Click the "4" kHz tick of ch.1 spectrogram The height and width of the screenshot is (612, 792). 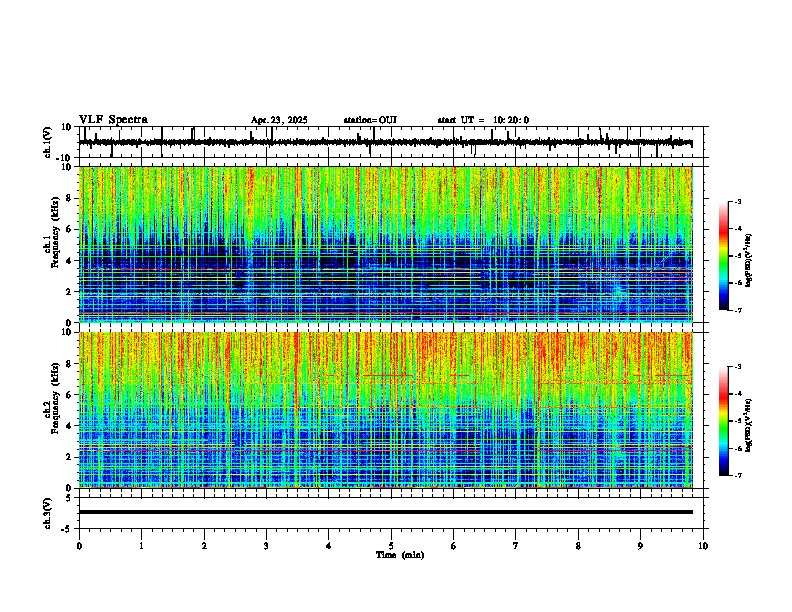coord(69,261)
